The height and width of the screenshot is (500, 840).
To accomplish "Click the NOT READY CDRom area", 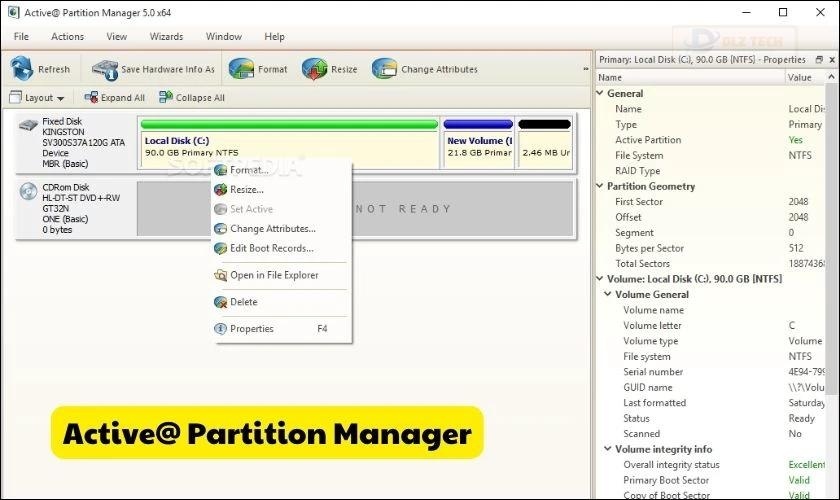I will point(405,208).
